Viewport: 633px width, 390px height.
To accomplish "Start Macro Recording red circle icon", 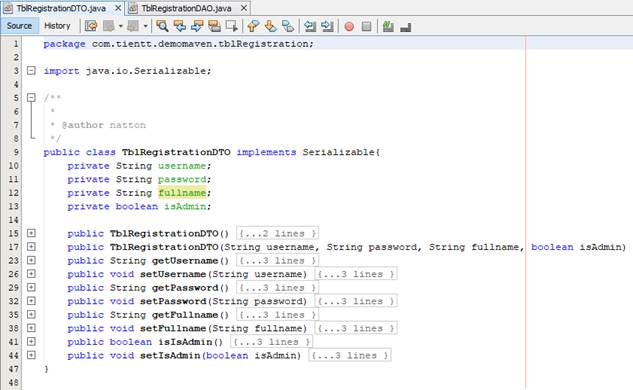I will point(349,27).
